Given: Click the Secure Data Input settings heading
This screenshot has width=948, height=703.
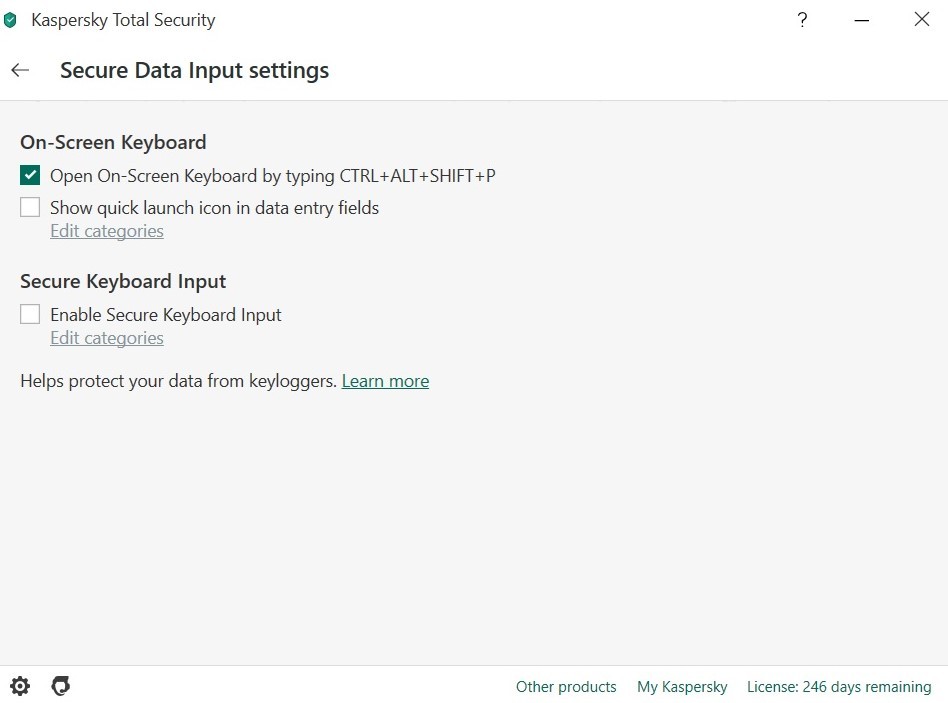Looking at the screenshot, I should click(x=194, y=71).
